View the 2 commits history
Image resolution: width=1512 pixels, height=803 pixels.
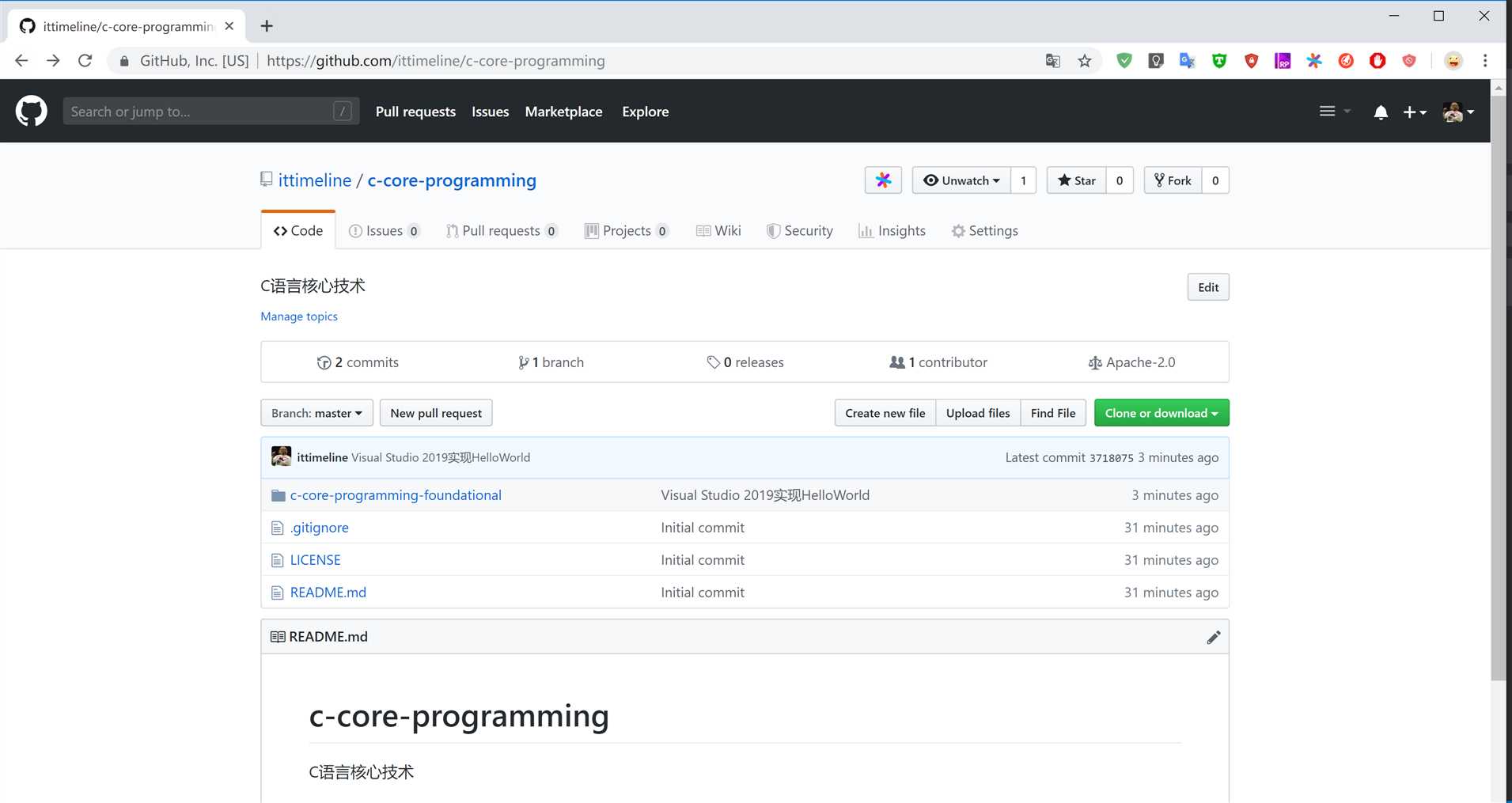coord(358,362)
